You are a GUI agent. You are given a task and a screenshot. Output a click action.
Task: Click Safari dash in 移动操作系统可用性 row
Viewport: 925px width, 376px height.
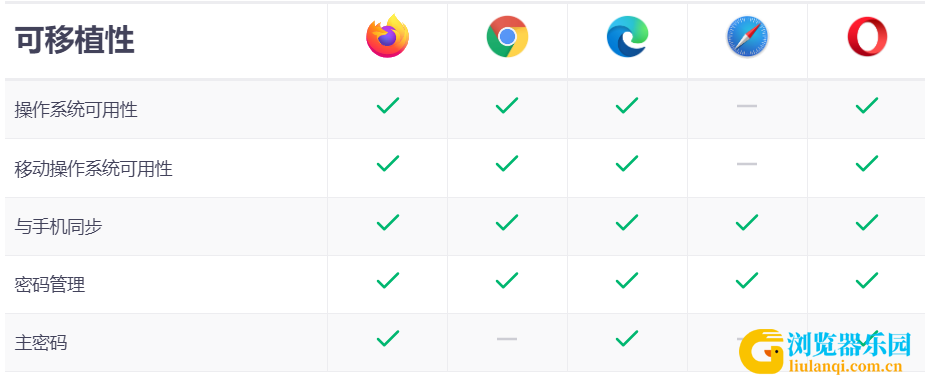click(747, 164)
